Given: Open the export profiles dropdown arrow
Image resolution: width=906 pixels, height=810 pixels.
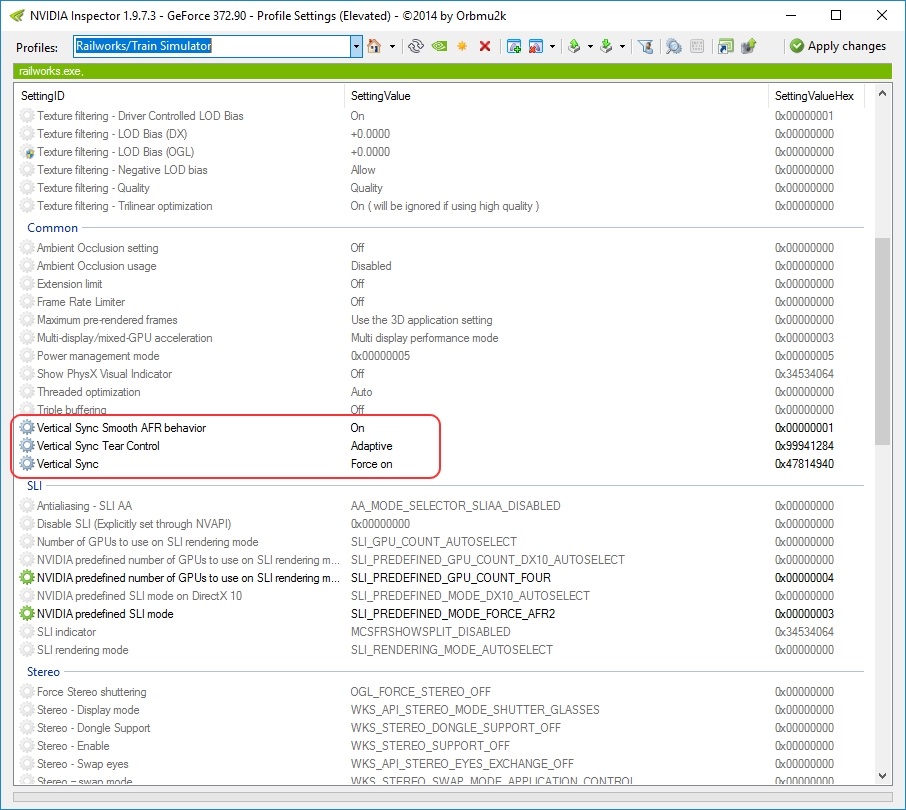Looking at the screenshot, I should coord(590,46).
